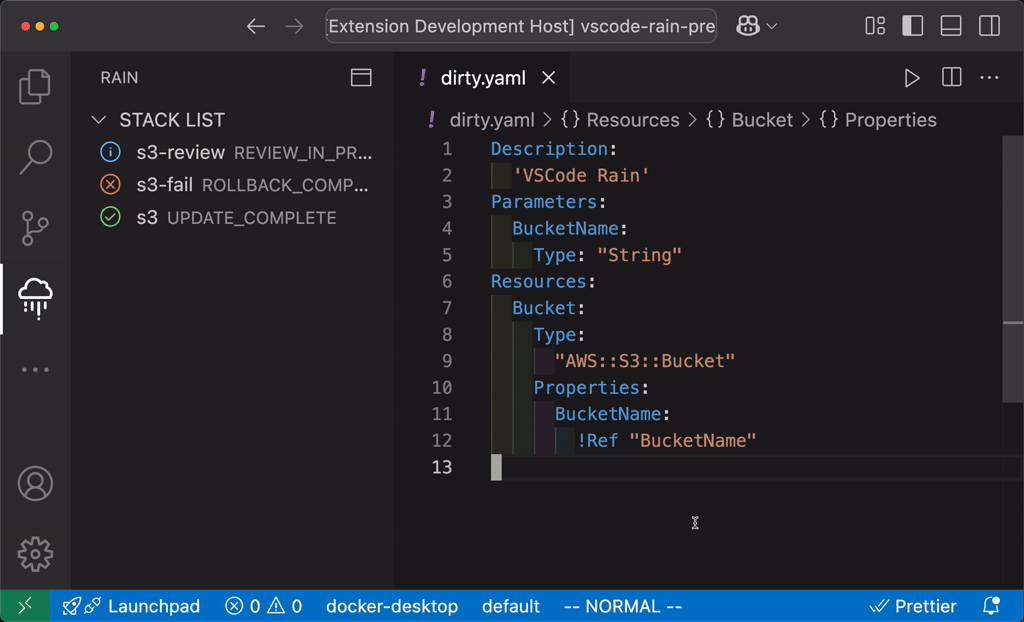Click Type: "String" on line 5
The image size is (1024, 622).
click(x=607, y=255)
